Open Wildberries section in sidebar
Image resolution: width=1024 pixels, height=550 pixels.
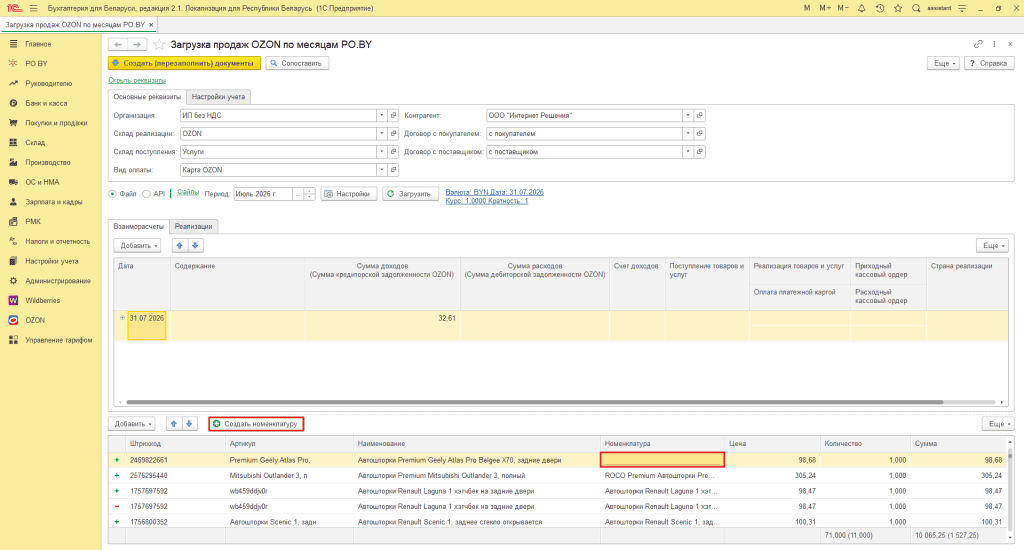pos(42,300)
